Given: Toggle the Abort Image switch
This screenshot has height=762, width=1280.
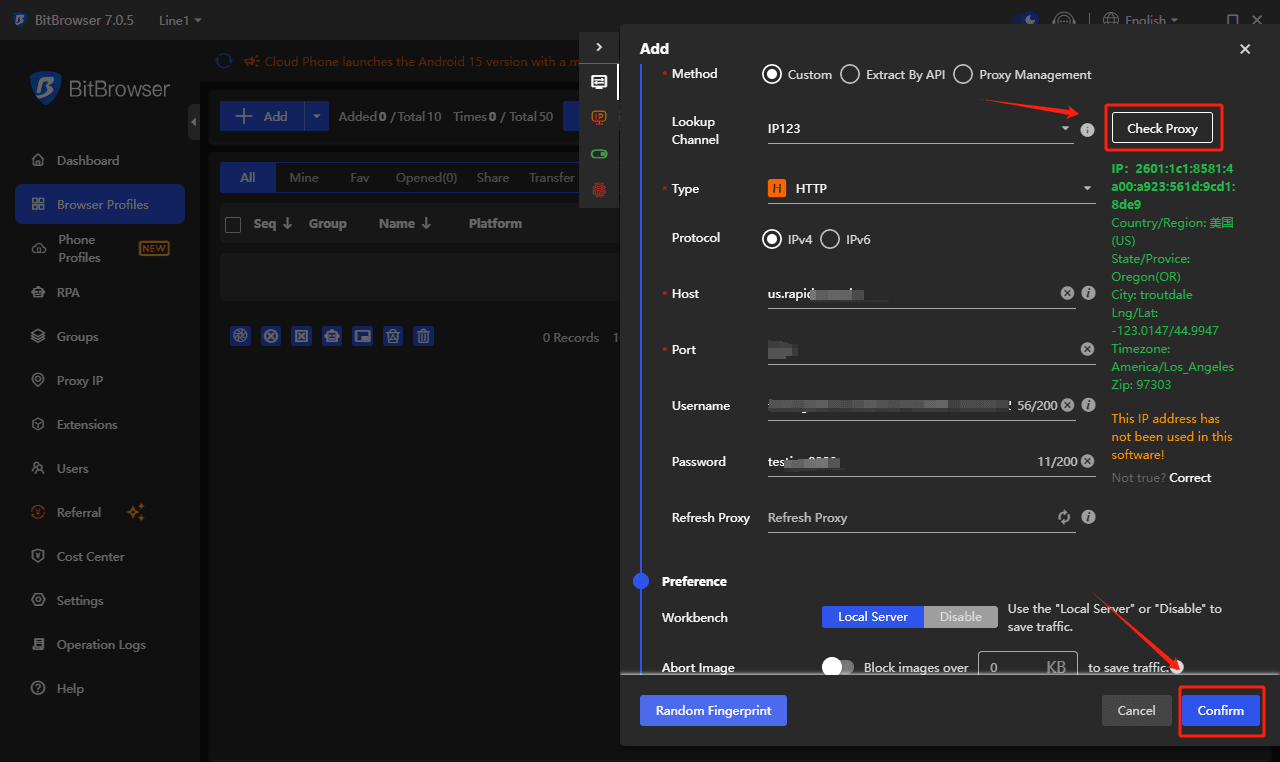Looking at the screenshot, I should pyautogui.click(x=838, y=667).
